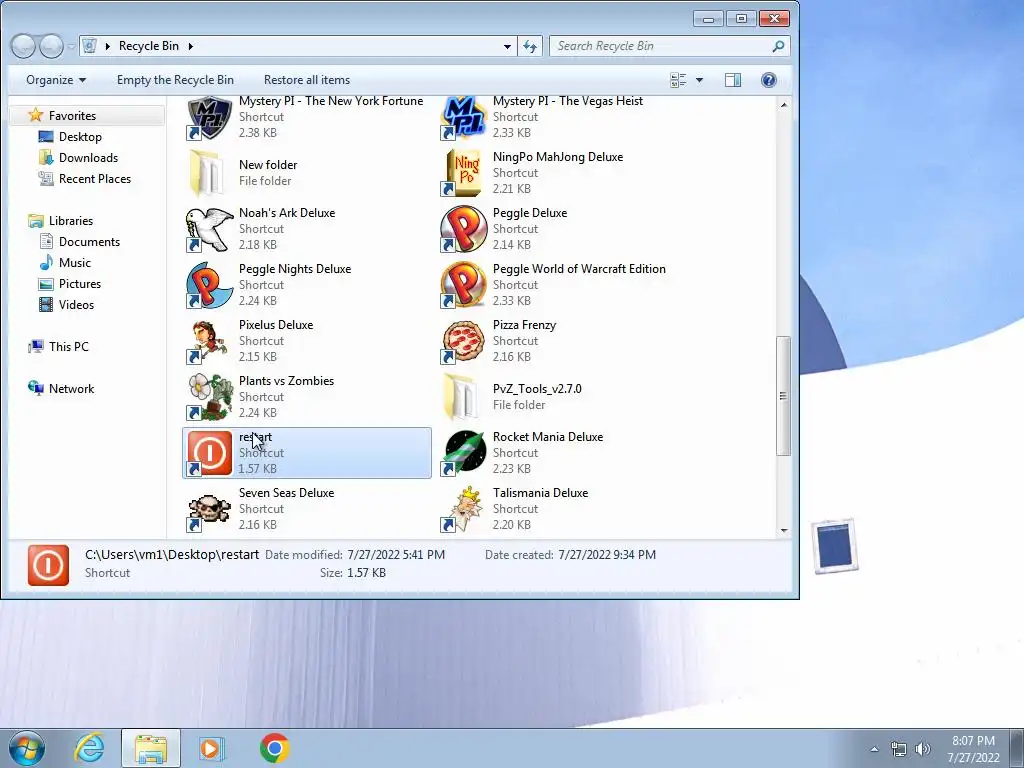Click the vertical scrollbar thumb
The width and height of the screenshot is (1024, 768).
(784, 396)
